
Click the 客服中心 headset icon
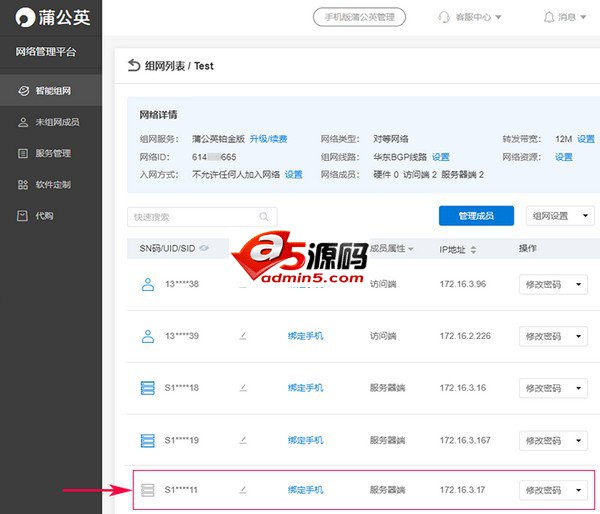pyautogui.click(x=444, y=17)
